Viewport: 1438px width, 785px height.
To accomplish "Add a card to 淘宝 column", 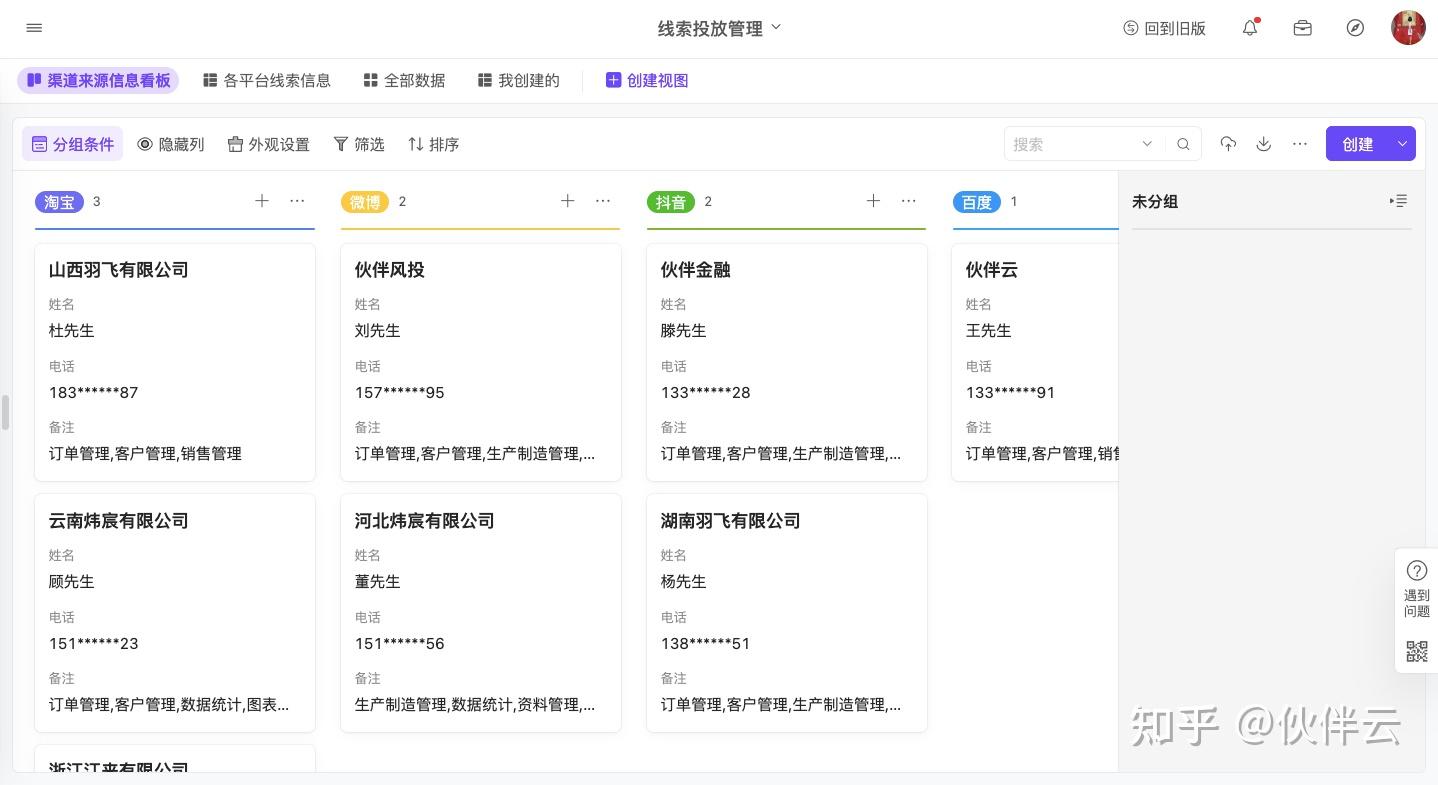I will [262, 201].
